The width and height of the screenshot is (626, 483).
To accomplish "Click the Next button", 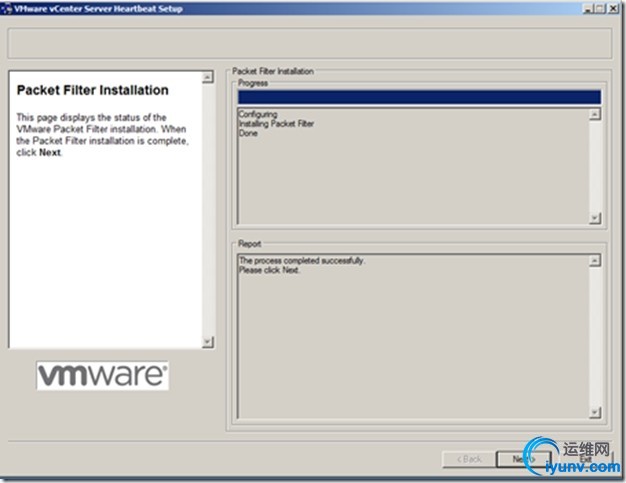I will (x=524, y=459).
